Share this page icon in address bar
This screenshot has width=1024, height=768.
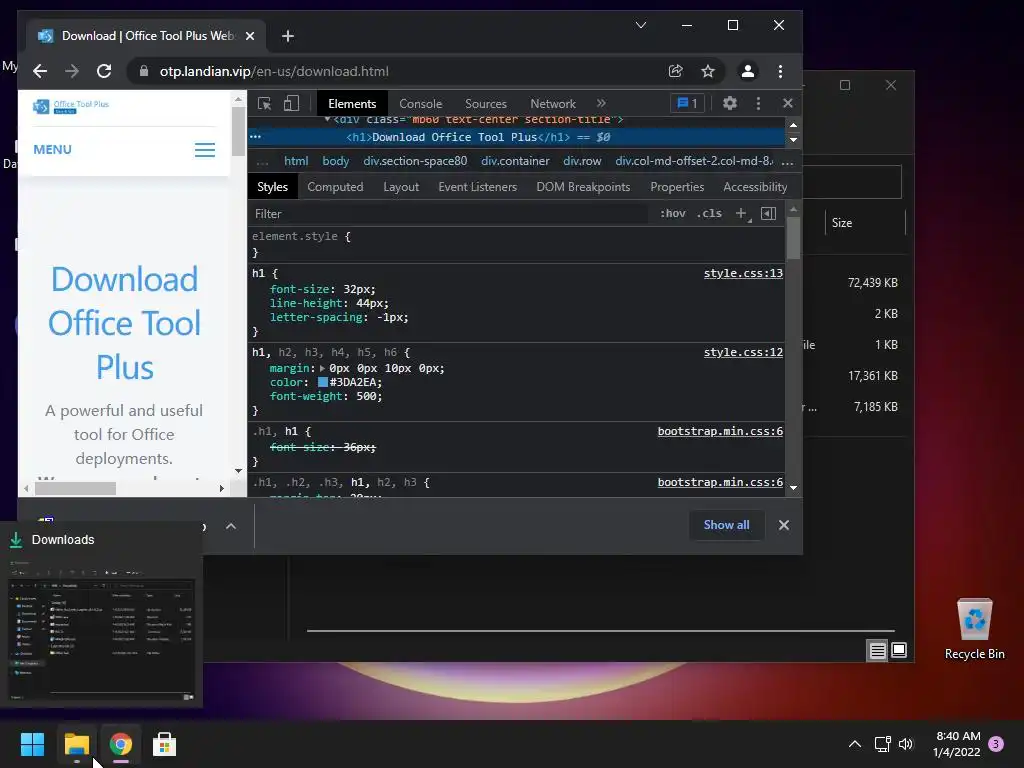[676, 71]
